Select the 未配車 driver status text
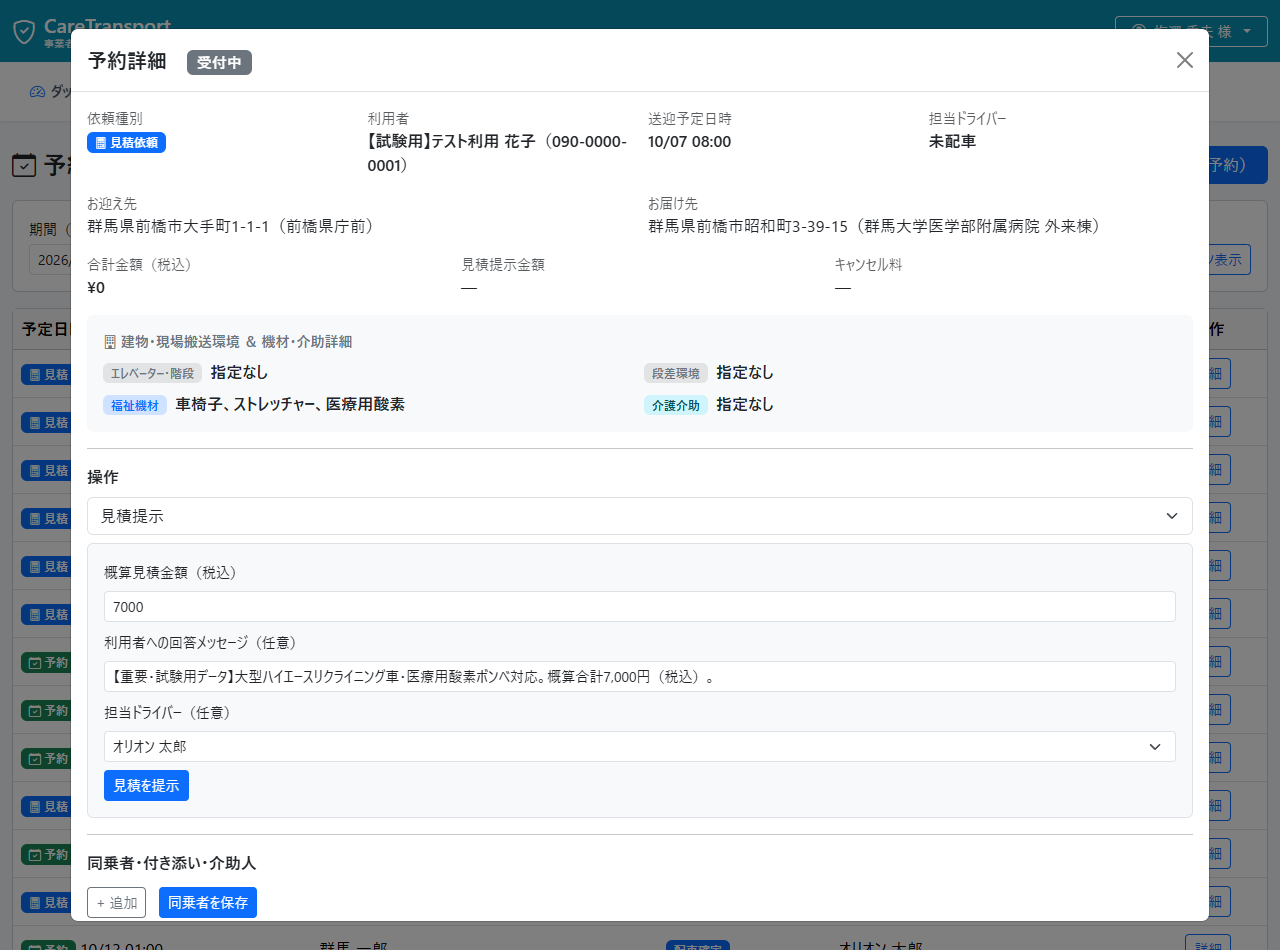1280x950 pixels. pyautogui.click(x=953, y=142)
